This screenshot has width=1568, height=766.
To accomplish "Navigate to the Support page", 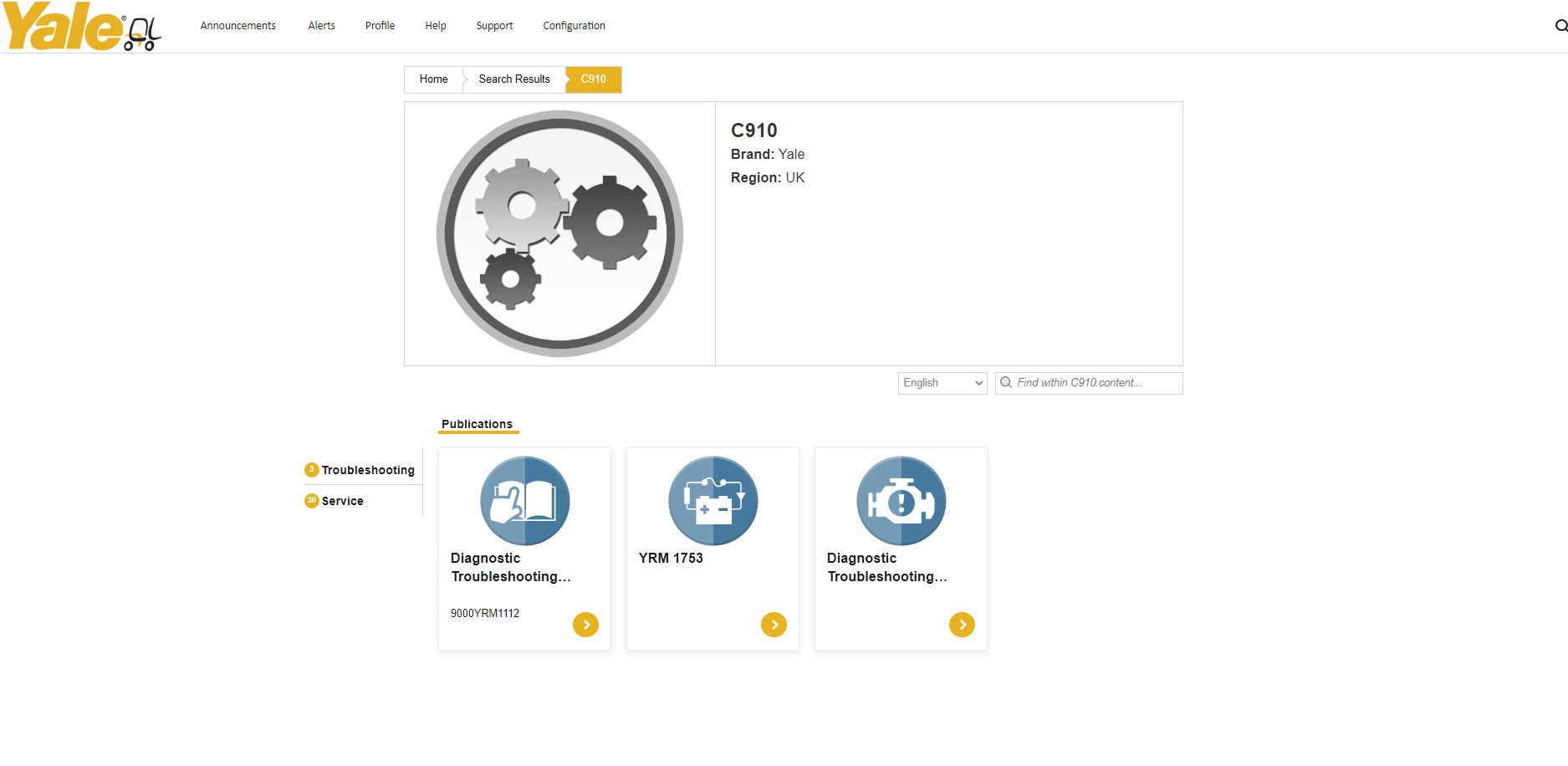I will [x=494, y=25].
